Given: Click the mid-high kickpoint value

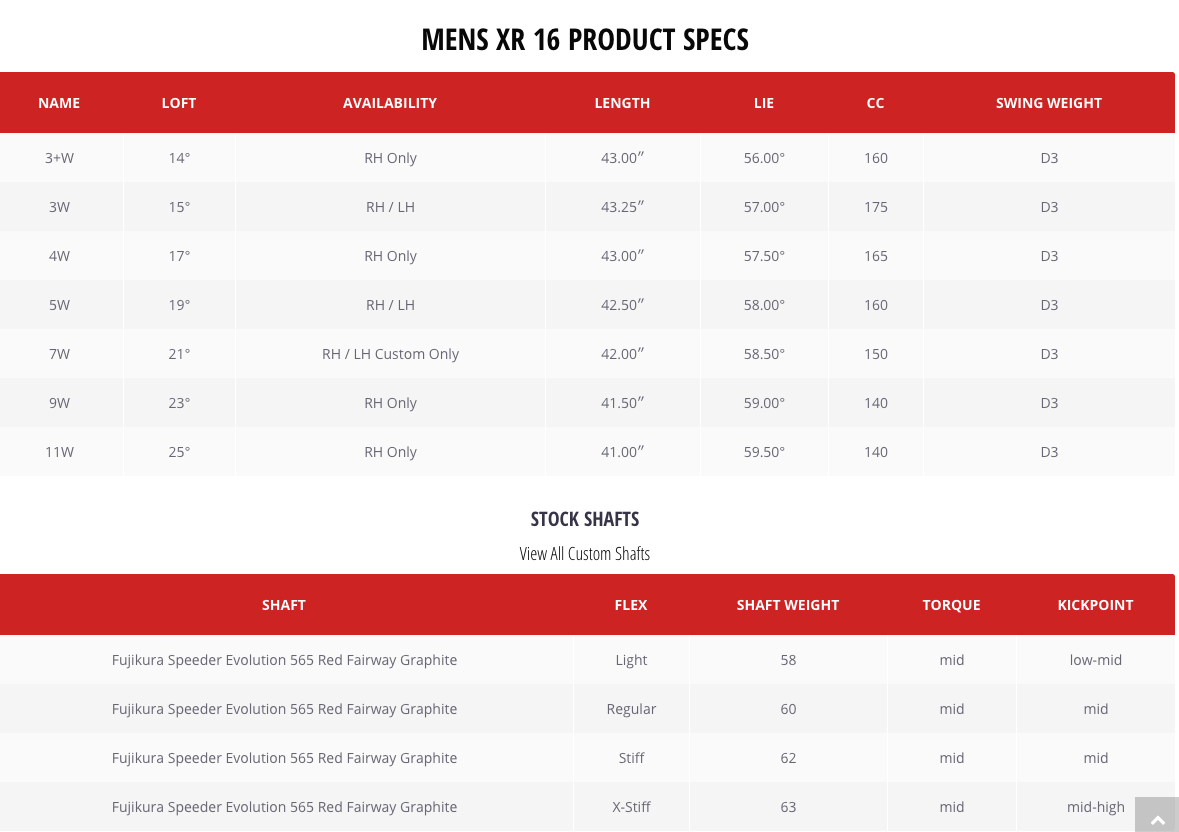Looking at the screenshot, I should pyautogui.click(x=1096, y=806).
